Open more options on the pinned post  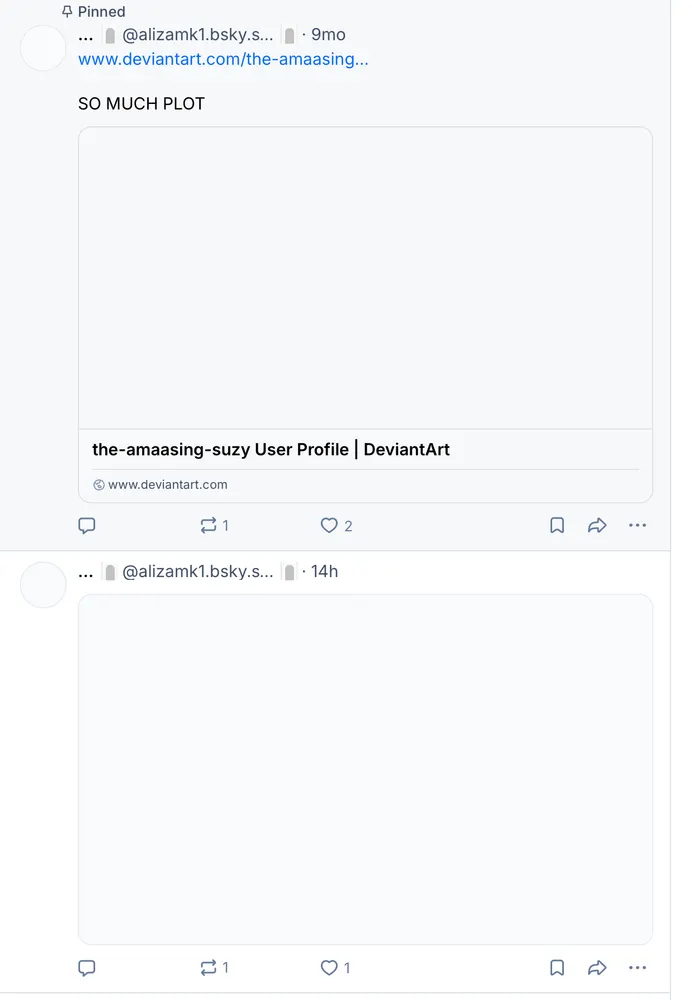point(637,525)
